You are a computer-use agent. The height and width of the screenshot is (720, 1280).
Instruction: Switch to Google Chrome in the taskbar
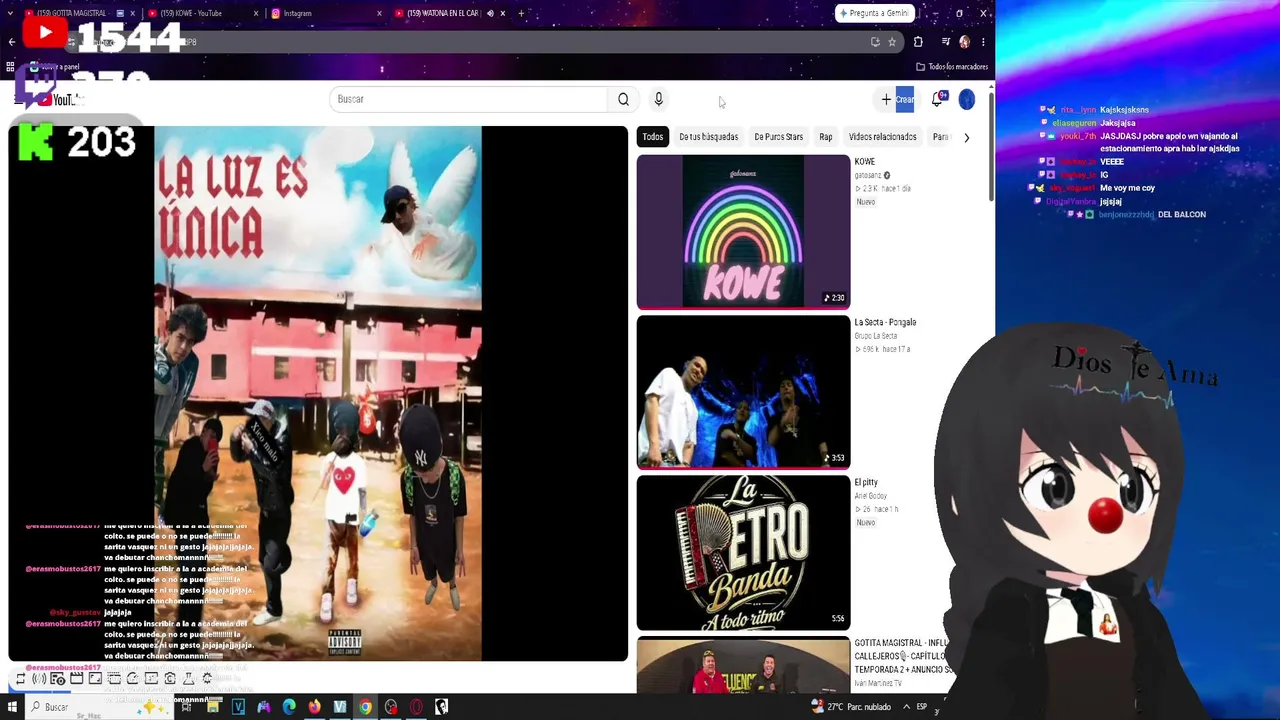click(365, 707)
